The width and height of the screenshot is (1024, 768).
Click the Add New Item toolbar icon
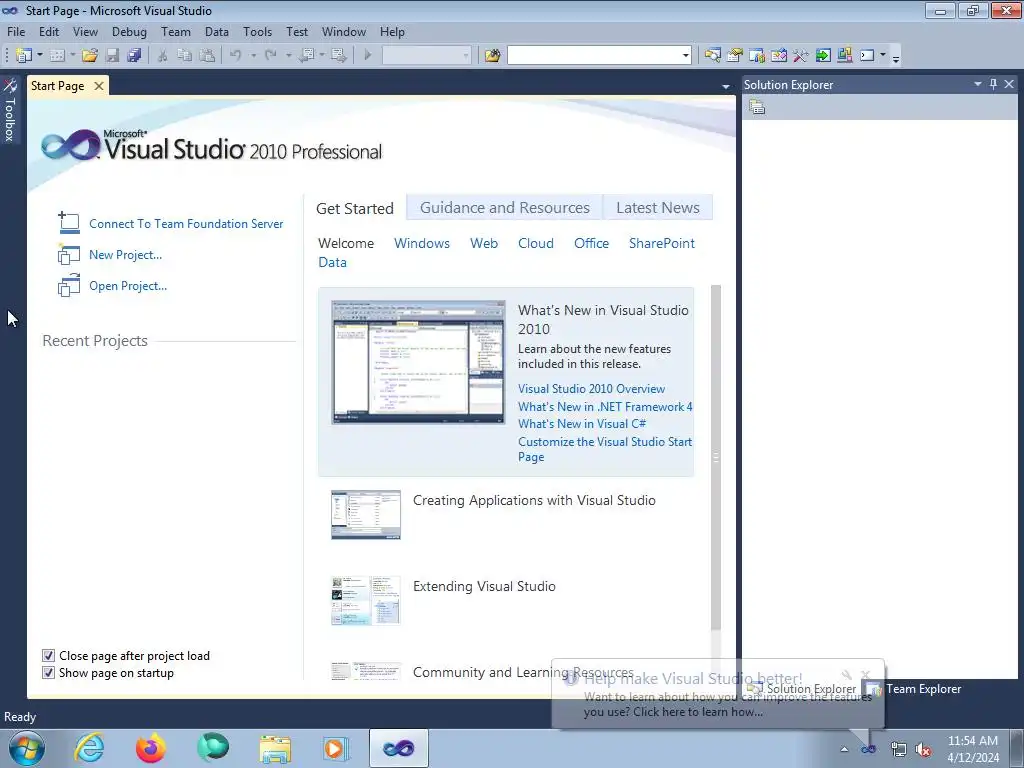pos(57,56)
